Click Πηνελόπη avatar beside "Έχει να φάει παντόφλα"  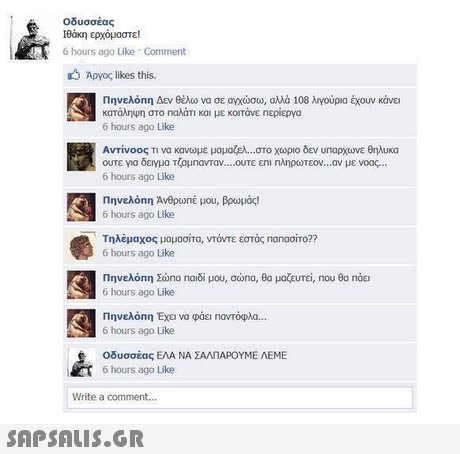point(81,323)
